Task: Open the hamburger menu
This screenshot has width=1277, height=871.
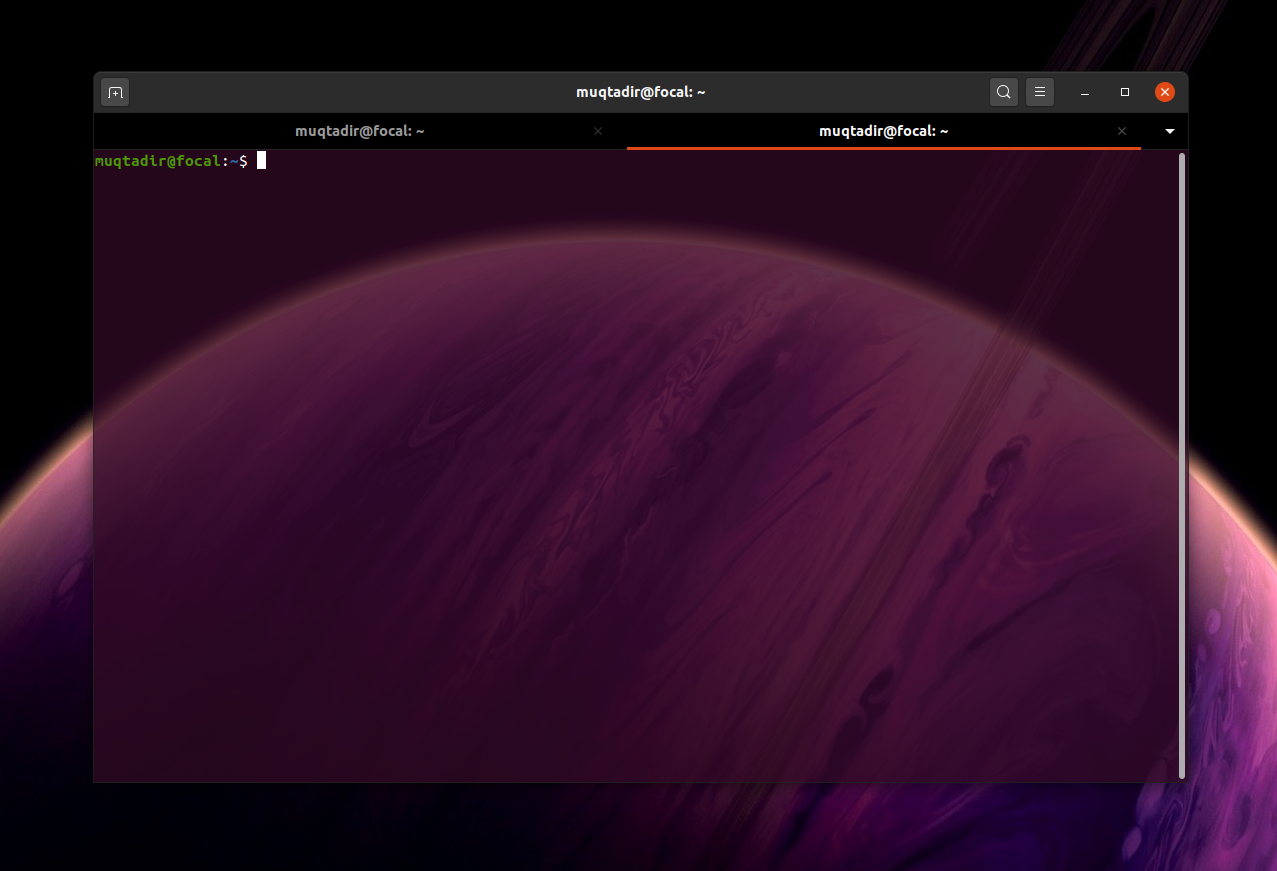Action: click(1040, 92)
